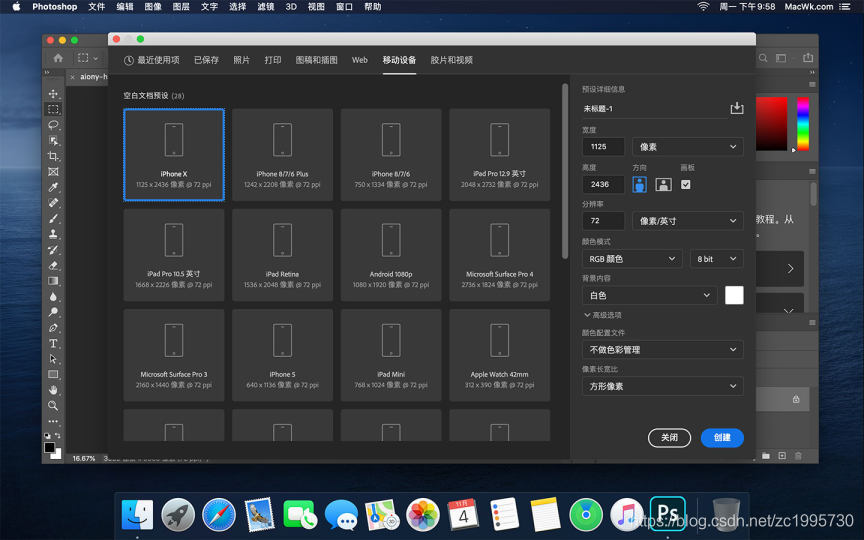864x540 pixels.
Task: Open the 窗口 menu
Action: pos(344,7)
